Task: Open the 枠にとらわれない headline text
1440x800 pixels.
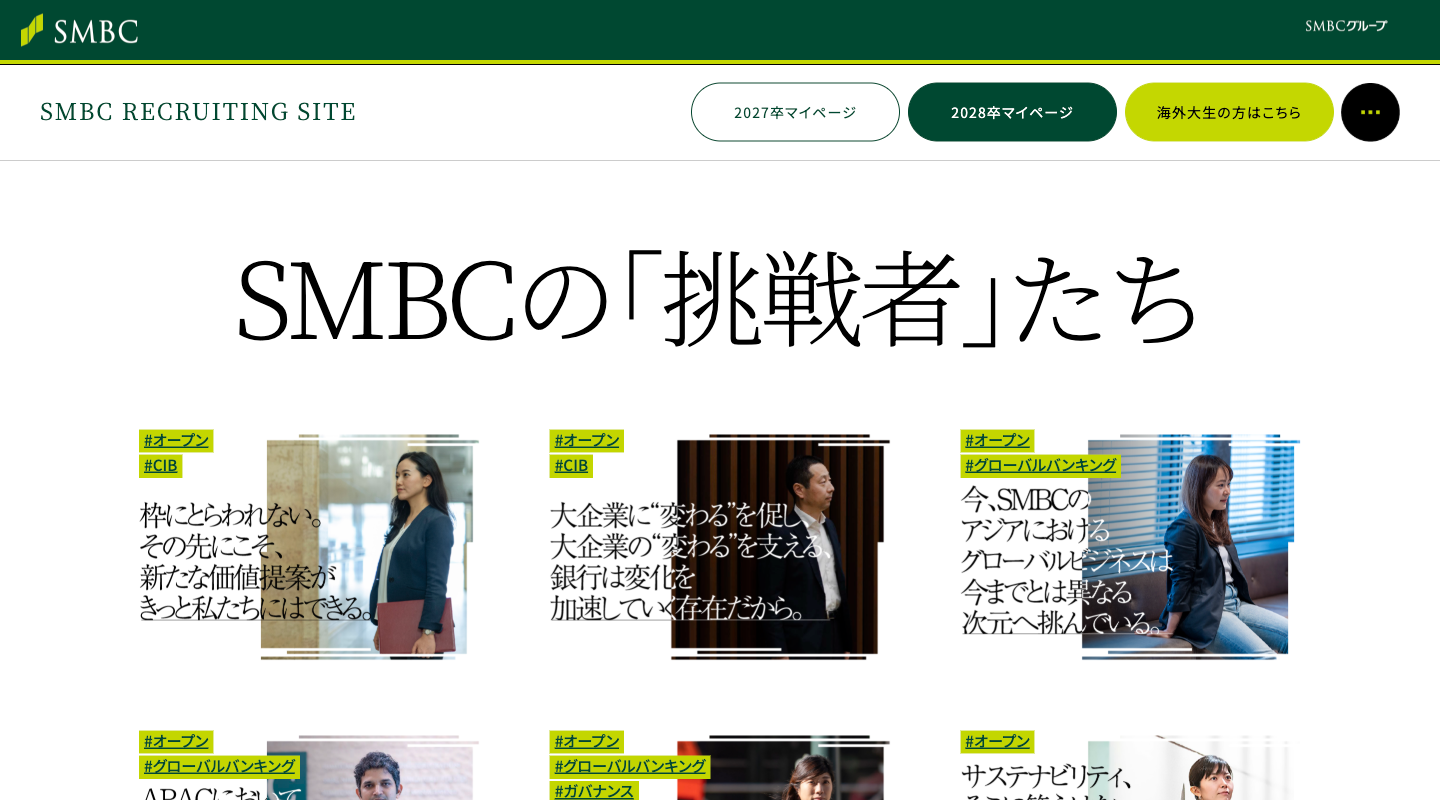Action: [x=258, y=561]
